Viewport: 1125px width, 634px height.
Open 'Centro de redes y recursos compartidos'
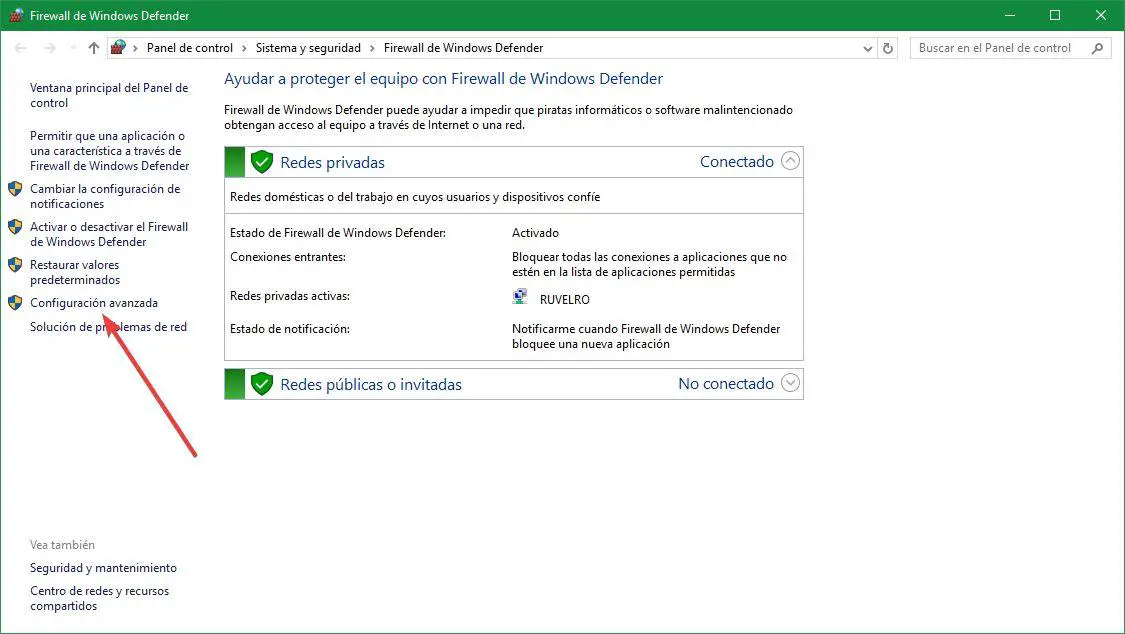click(100, 598)
